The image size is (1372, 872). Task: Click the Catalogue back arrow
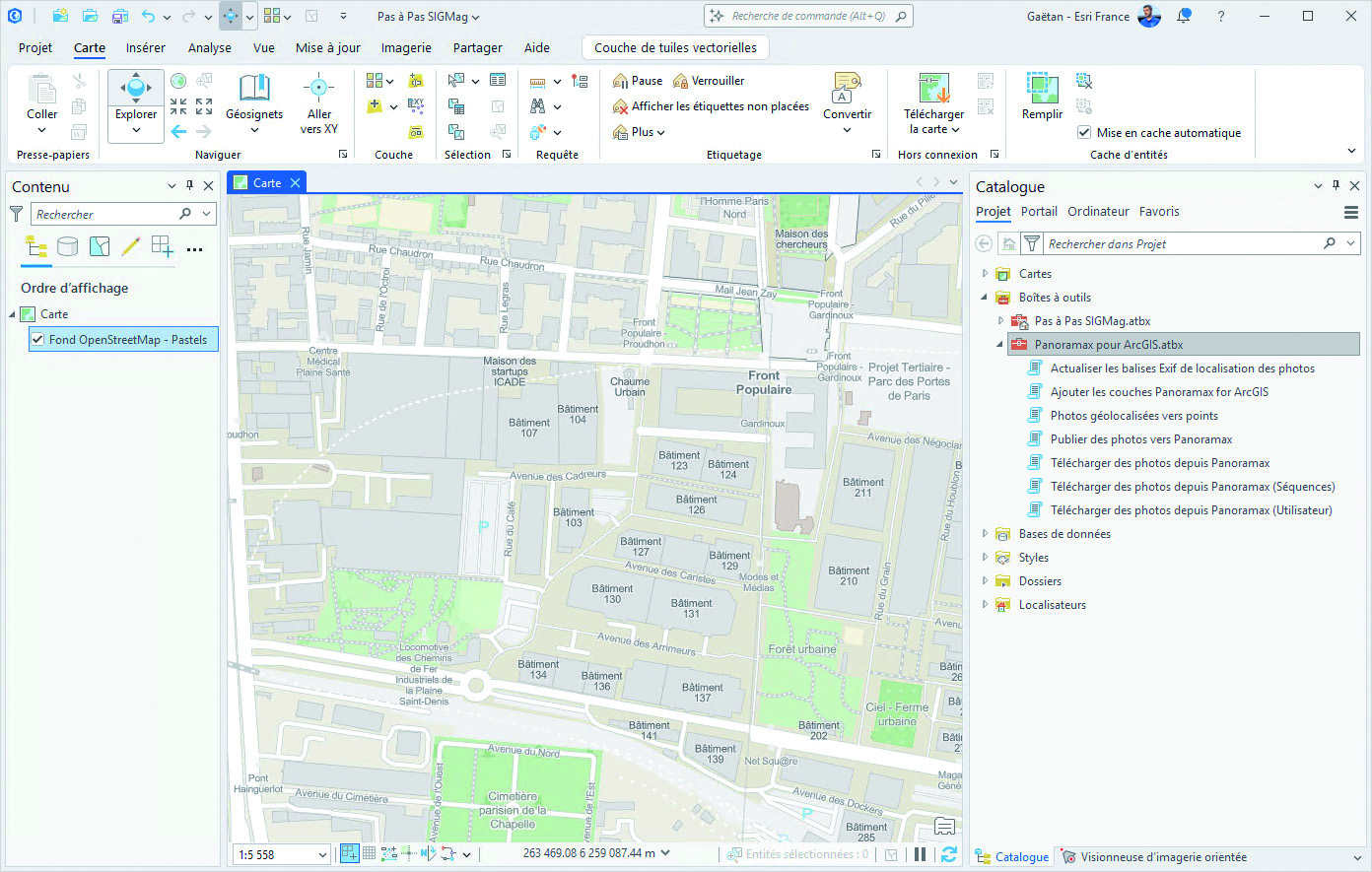click(x=984, y=243)
